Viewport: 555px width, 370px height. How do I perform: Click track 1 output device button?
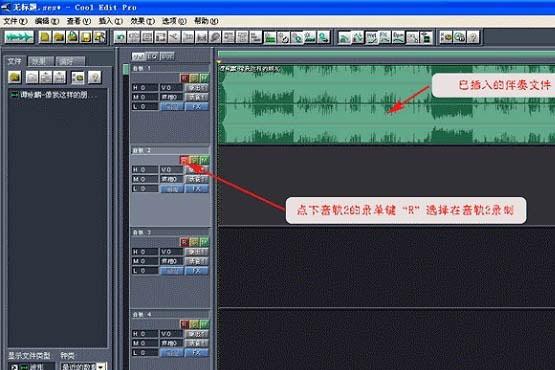pyautogui.click(x=197, y=87)
